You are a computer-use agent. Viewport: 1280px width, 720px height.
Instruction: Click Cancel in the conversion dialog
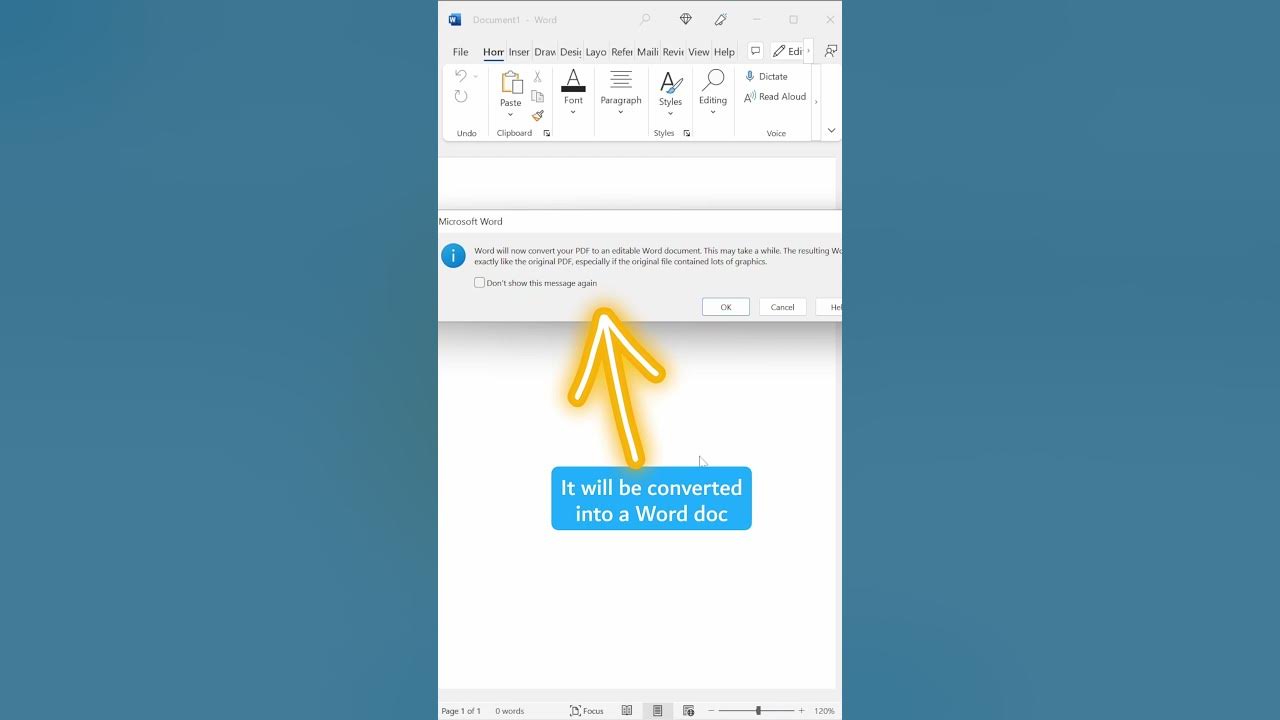[x=783, y=307]
